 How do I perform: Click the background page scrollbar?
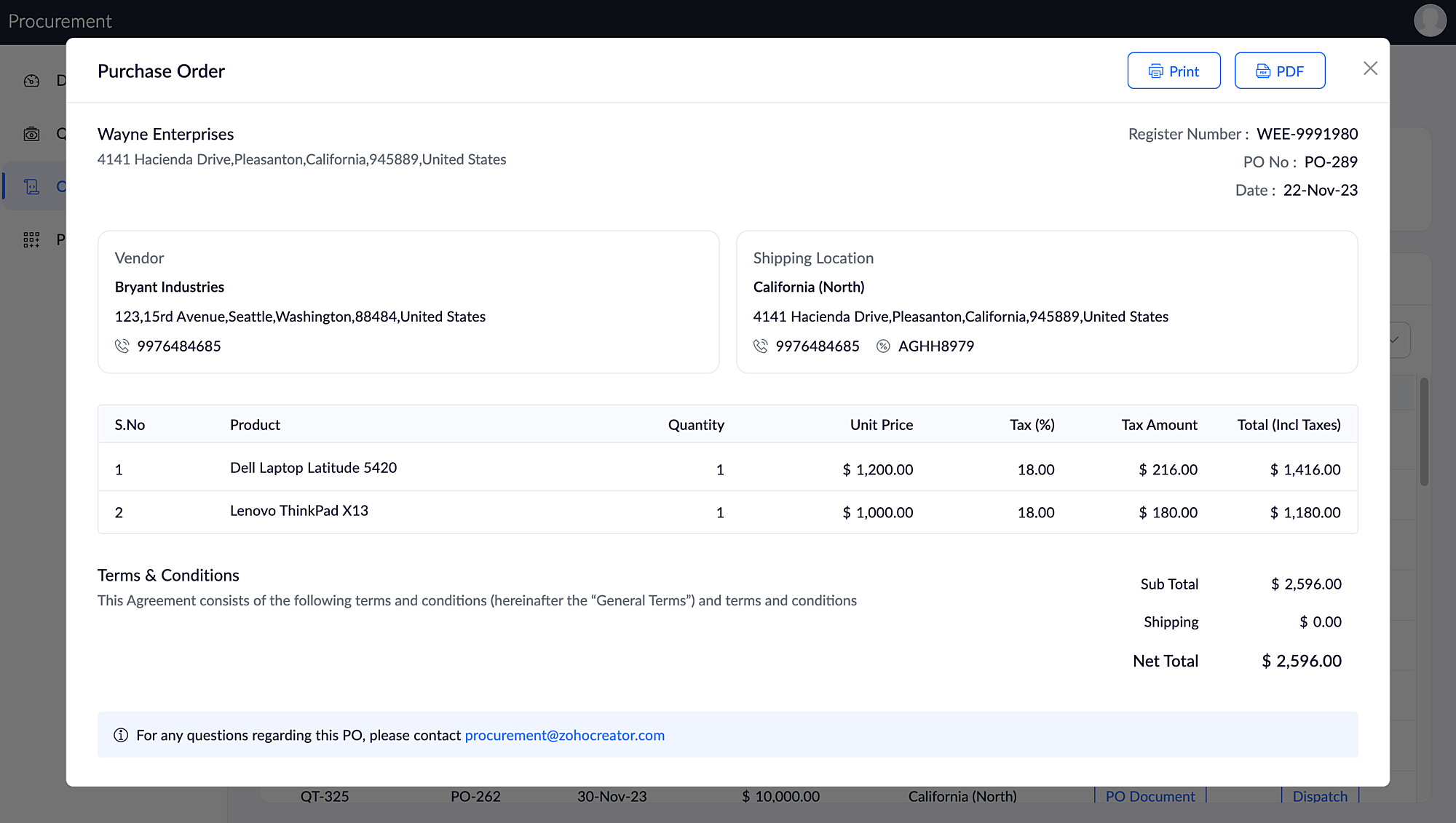point(1424,432)
